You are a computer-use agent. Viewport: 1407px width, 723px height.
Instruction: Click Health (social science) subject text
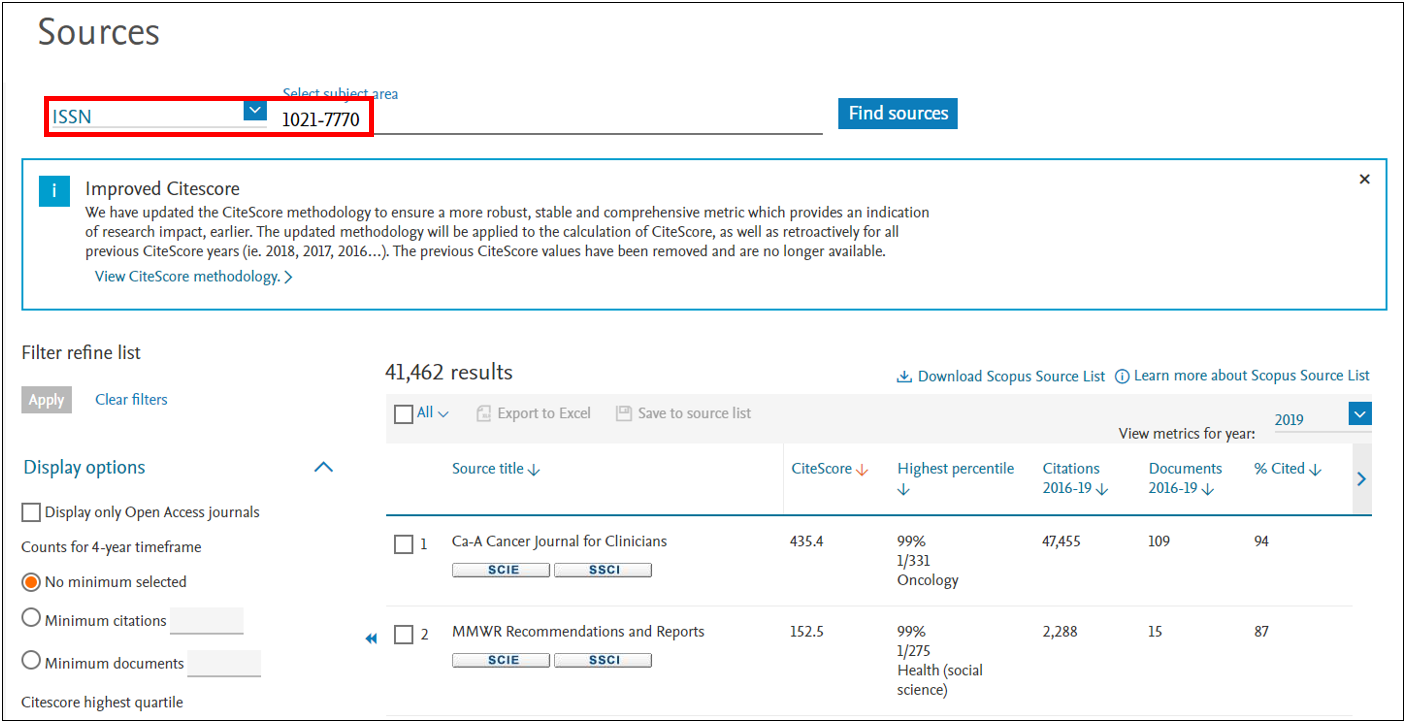(x=940, y=680)
